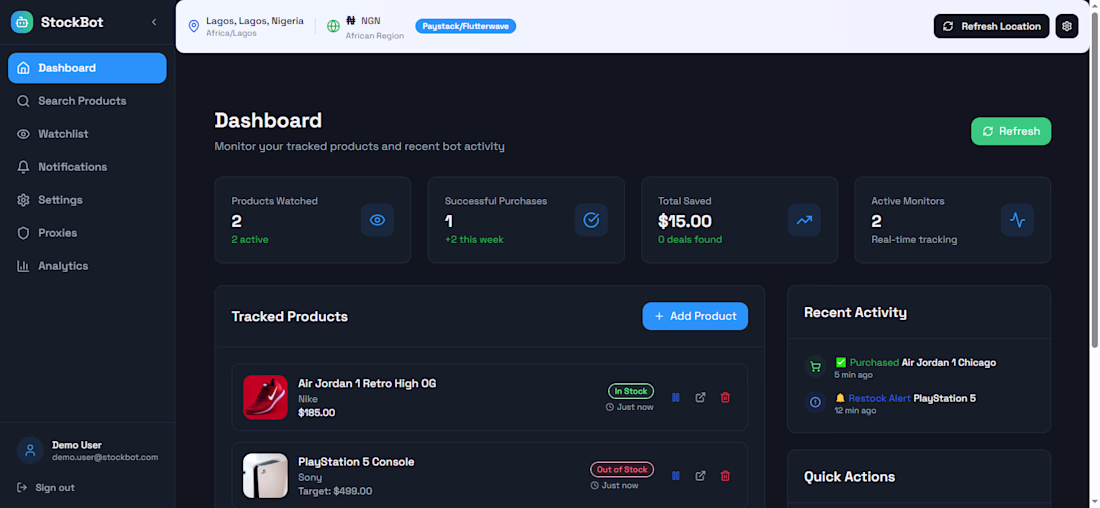
Task: Open external link for PlayStation 5 Console
Action: click(700, 476)
